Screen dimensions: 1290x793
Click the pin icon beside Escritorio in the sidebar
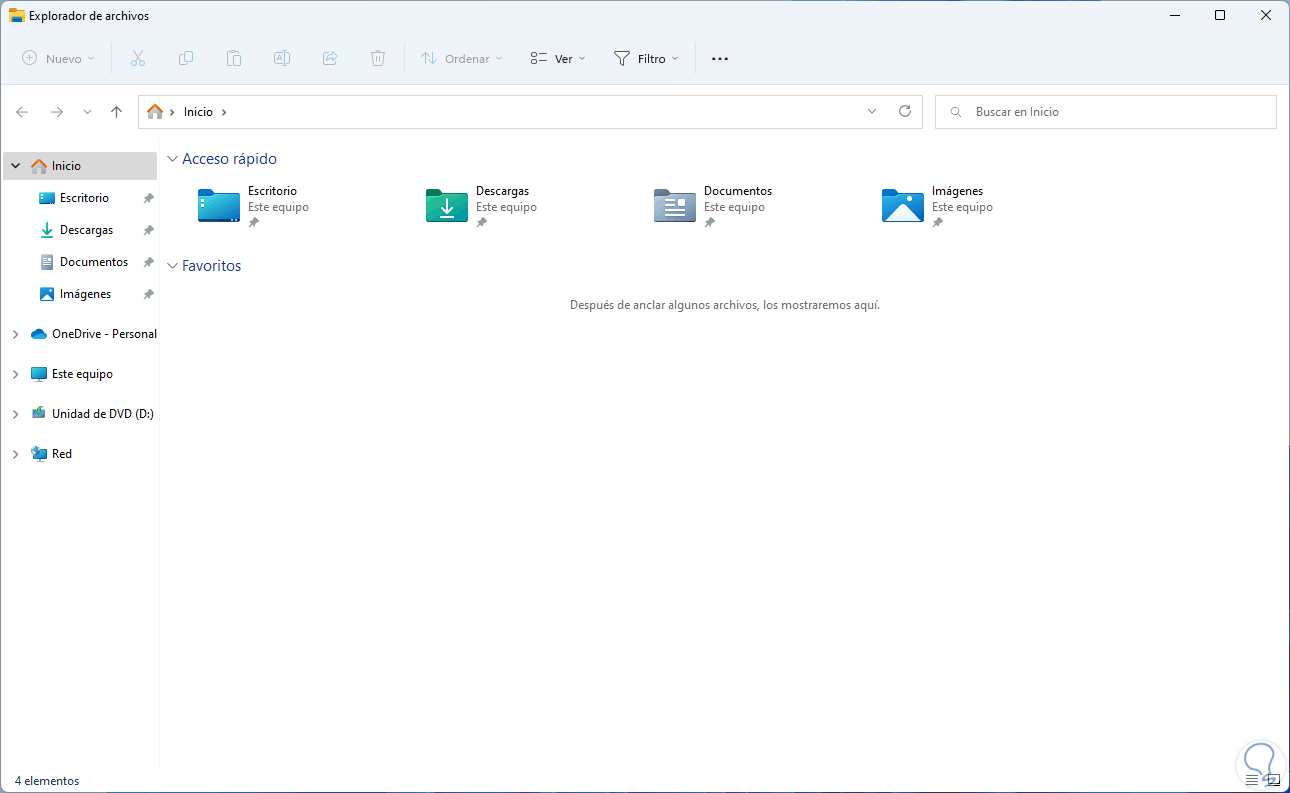point(148,198)
